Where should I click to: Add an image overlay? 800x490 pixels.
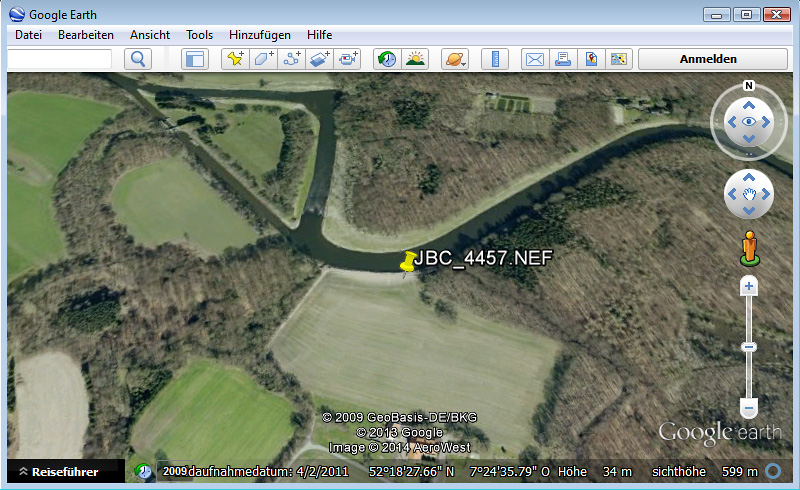pos(320,59)
